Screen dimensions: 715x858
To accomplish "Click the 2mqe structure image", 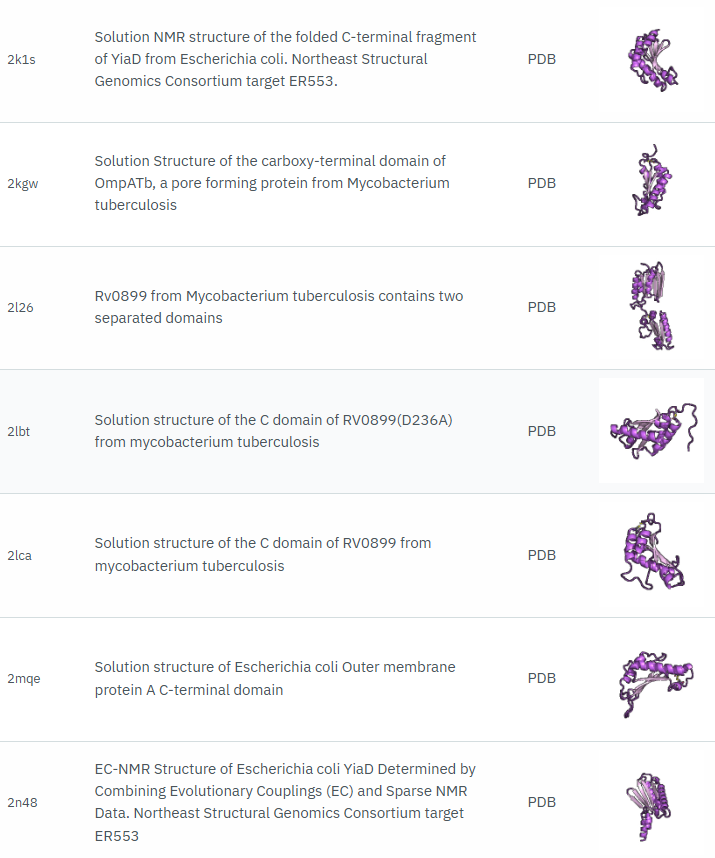I will (651, 679).
